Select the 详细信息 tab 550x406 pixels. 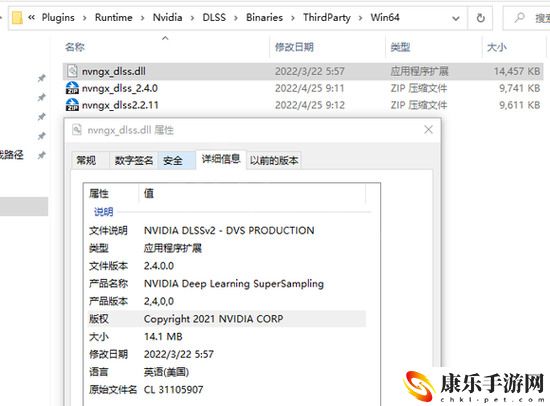pos(221,159)
